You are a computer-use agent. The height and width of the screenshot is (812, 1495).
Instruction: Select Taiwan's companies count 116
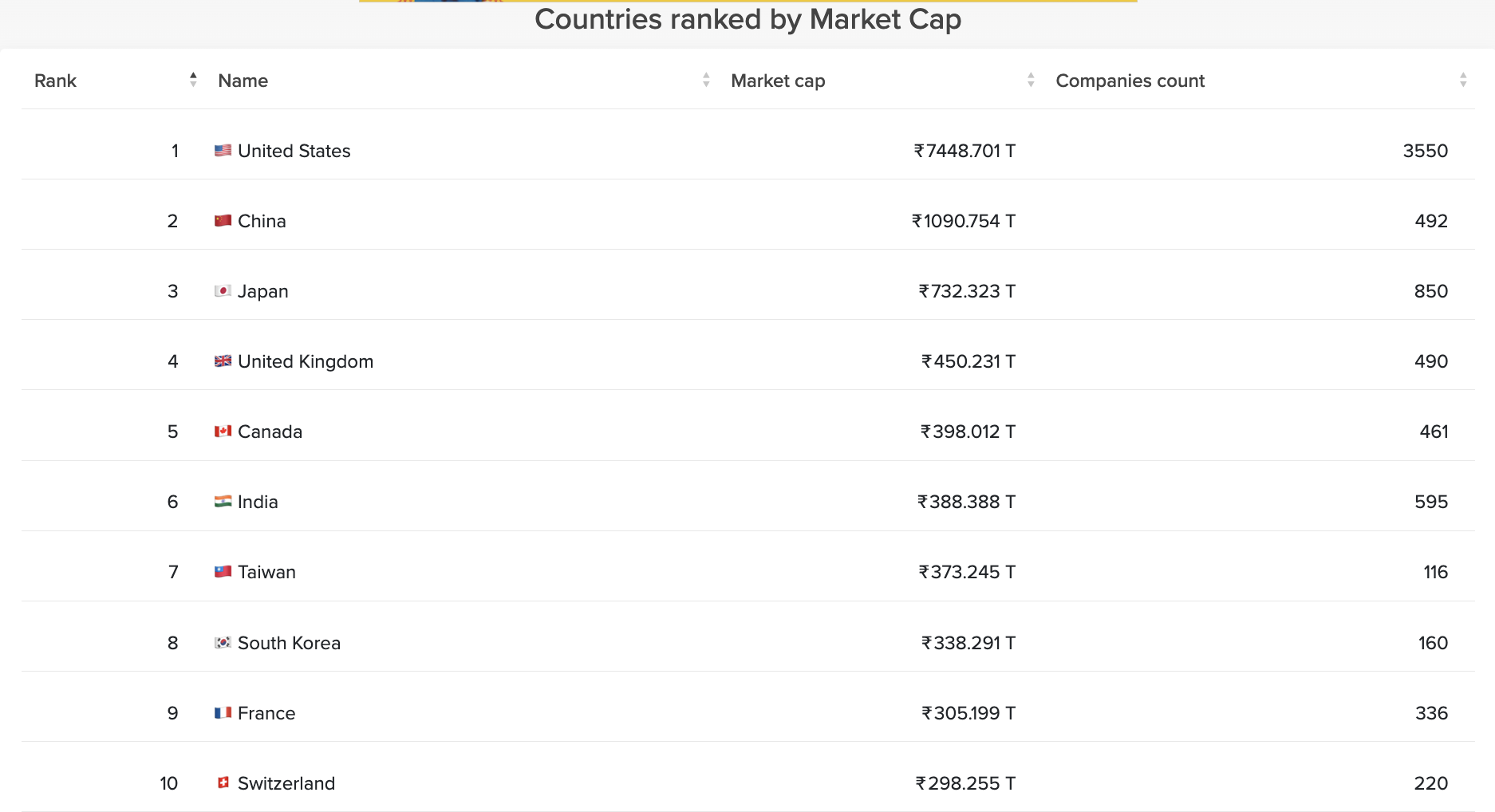pyautogui.click(x=1435, y=572)
